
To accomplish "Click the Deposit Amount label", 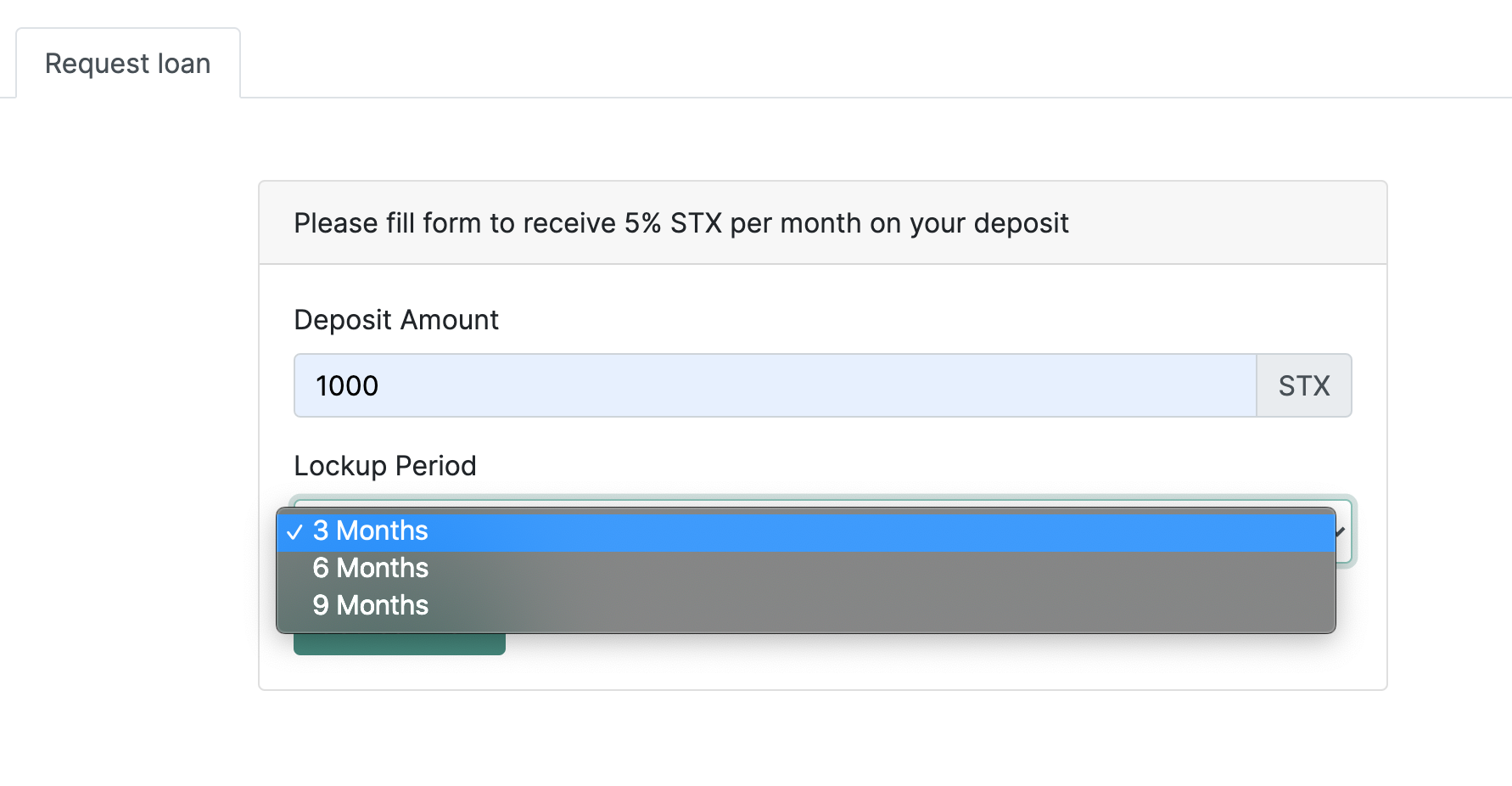I will coord(395,320).
